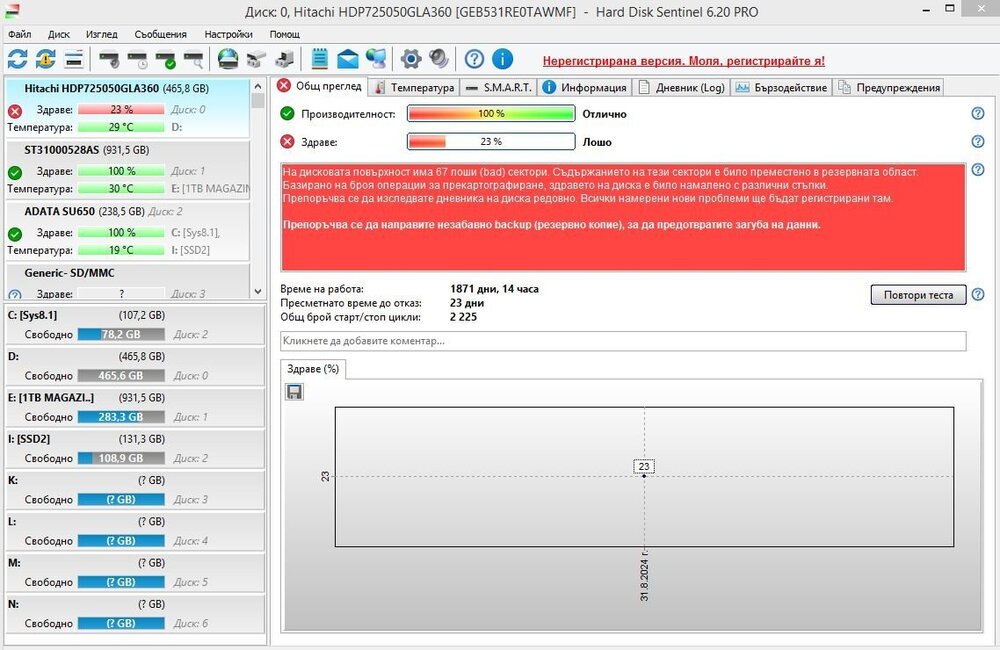Save the health graph using floppy icon
Image resolution: width=1000 pixels, height=650 pixels.
pos(295,392)
